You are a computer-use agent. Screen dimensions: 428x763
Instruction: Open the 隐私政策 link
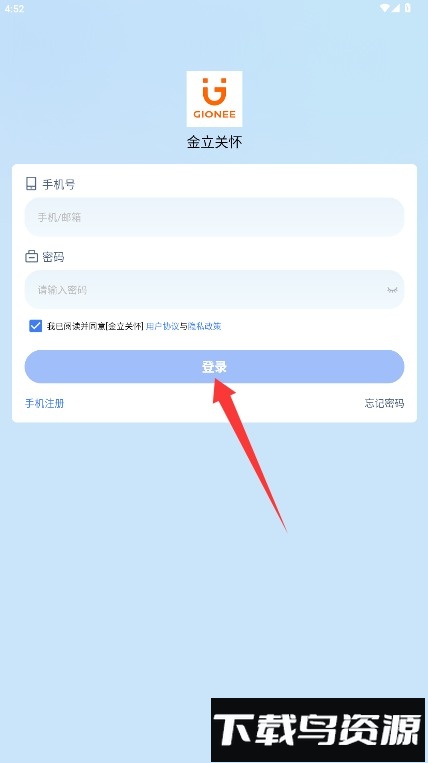[x=205, y=327]
